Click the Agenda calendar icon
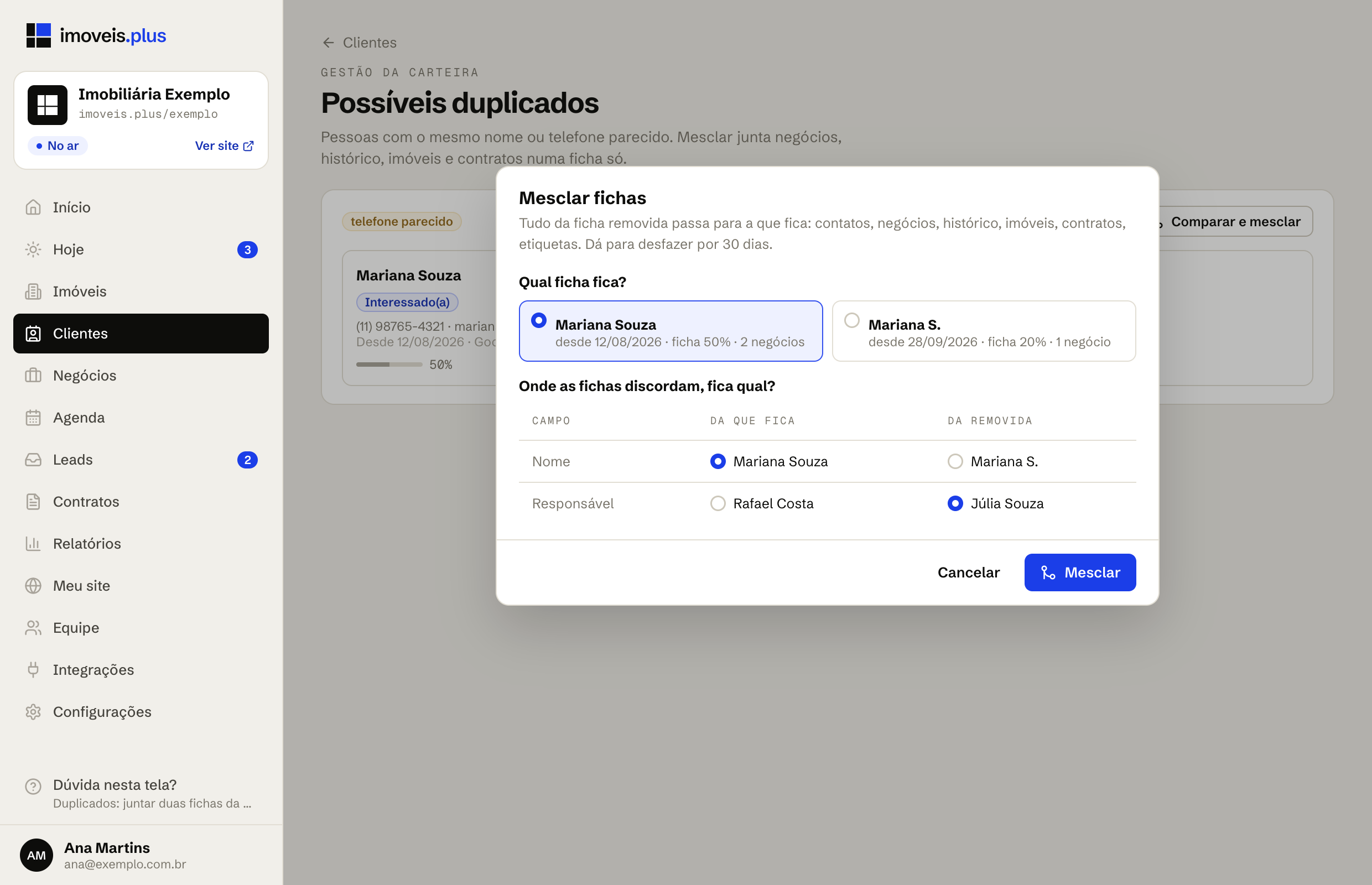This screenshot has width=1372, height=885. click(x=33, y=418)
